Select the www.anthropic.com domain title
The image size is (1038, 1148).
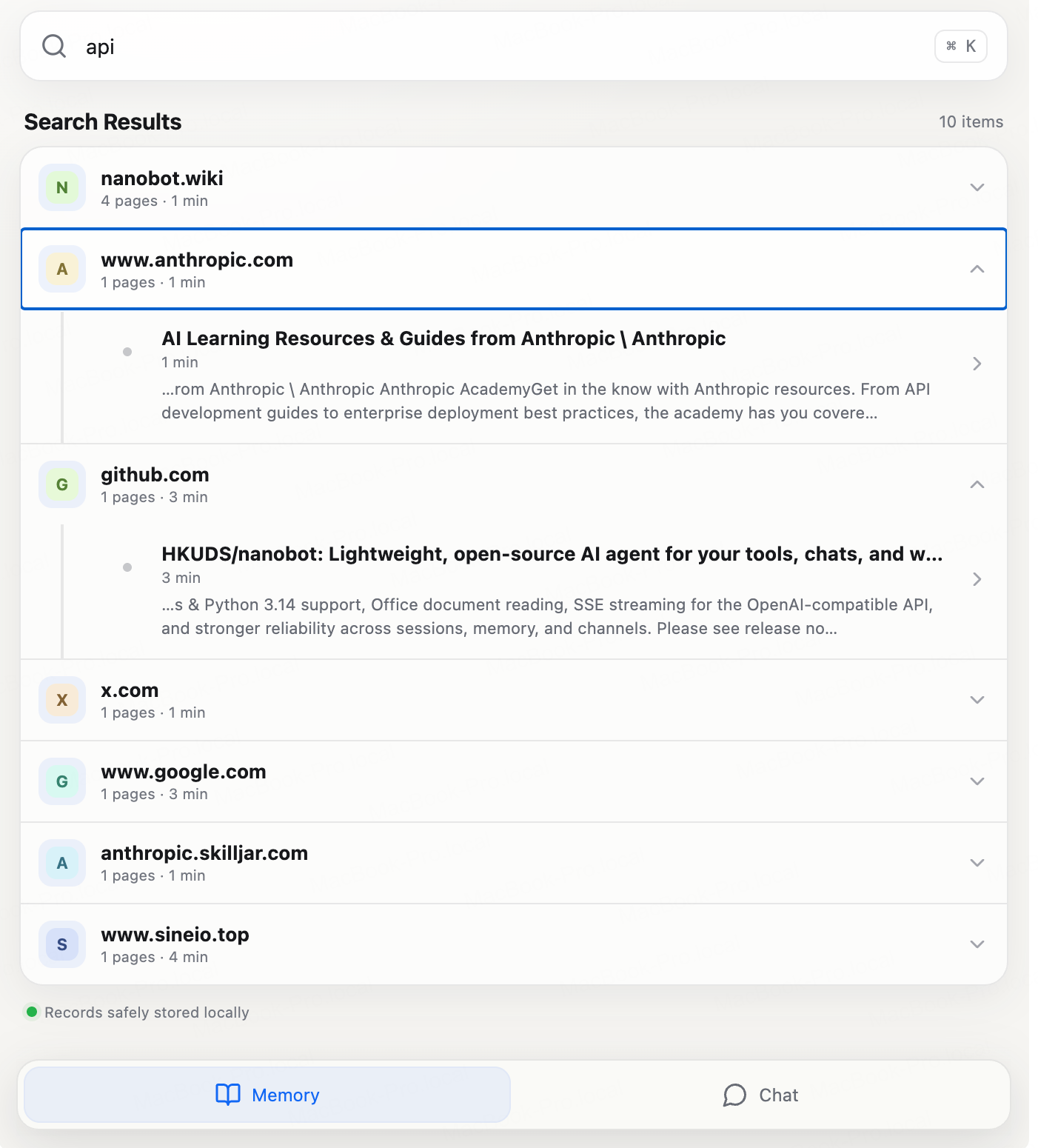point(197,260)
